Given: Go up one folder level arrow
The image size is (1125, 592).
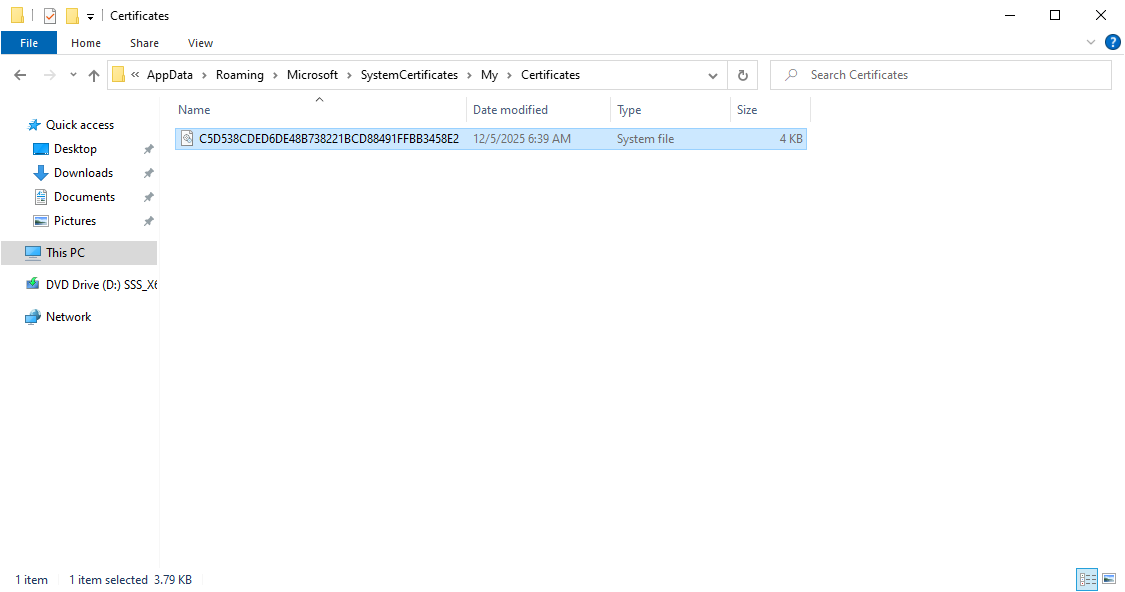Looking at the screenshot, I should point(94,75).
